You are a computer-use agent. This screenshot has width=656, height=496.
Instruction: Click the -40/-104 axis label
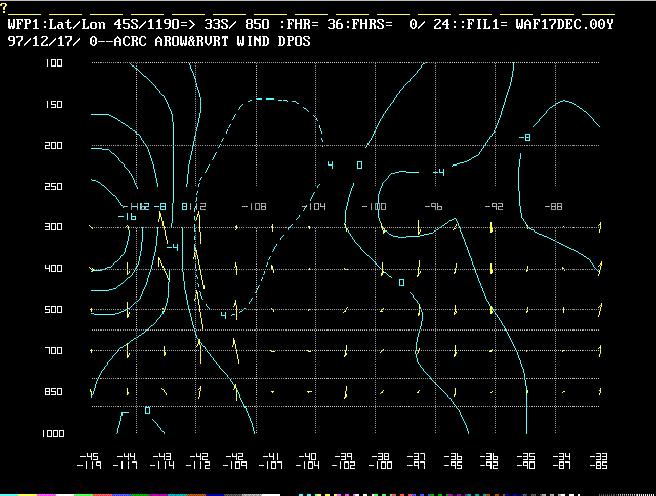coord(308,460)
